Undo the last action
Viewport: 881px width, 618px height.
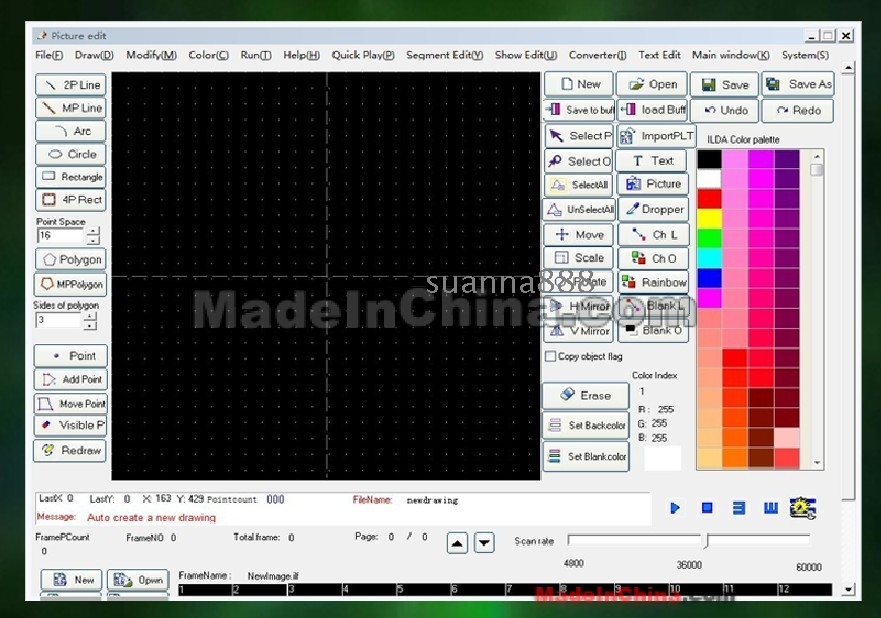click(x=724, y=110)
